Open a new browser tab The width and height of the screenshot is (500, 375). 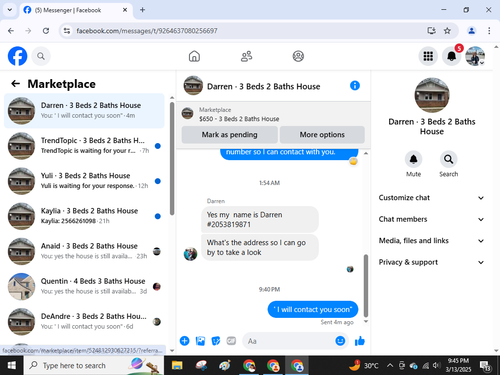(142, 10)
